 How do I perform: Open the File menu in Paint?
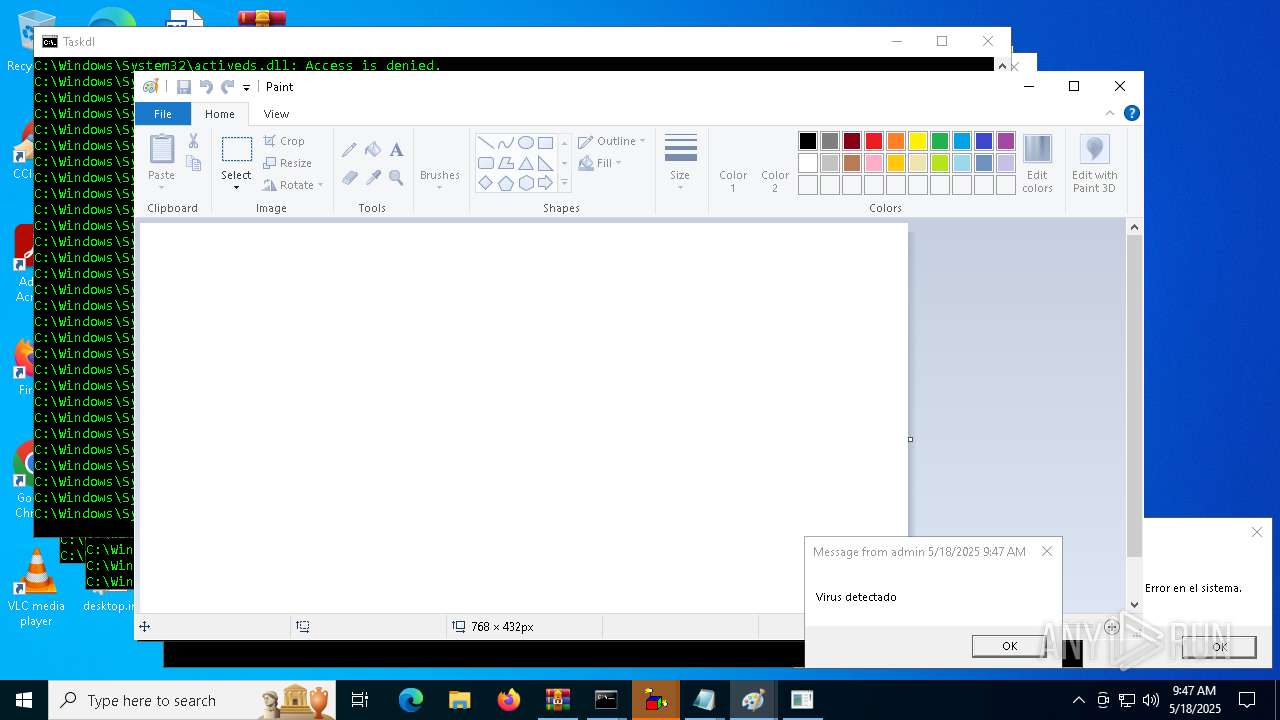(162, 114)
